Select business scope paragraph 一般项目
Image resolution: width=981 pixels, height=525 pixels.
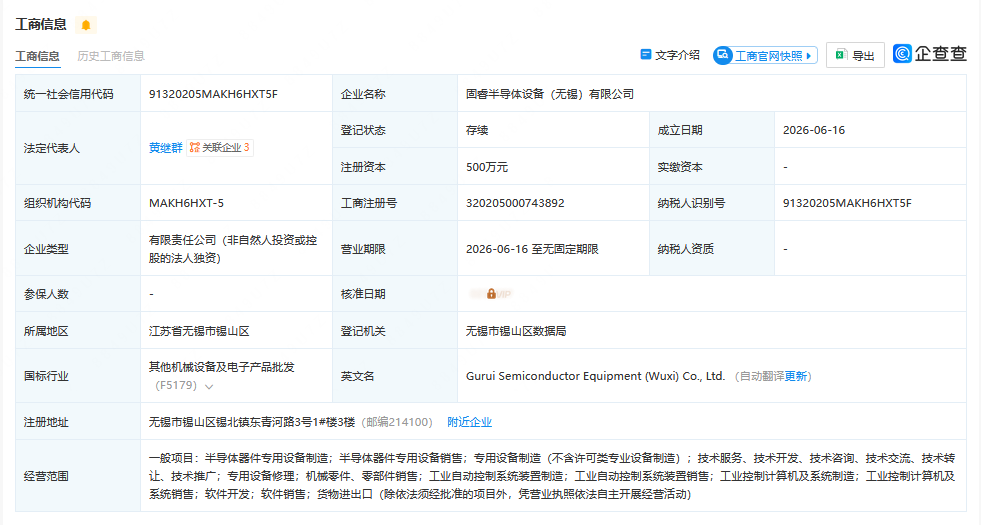coord(552,476)
